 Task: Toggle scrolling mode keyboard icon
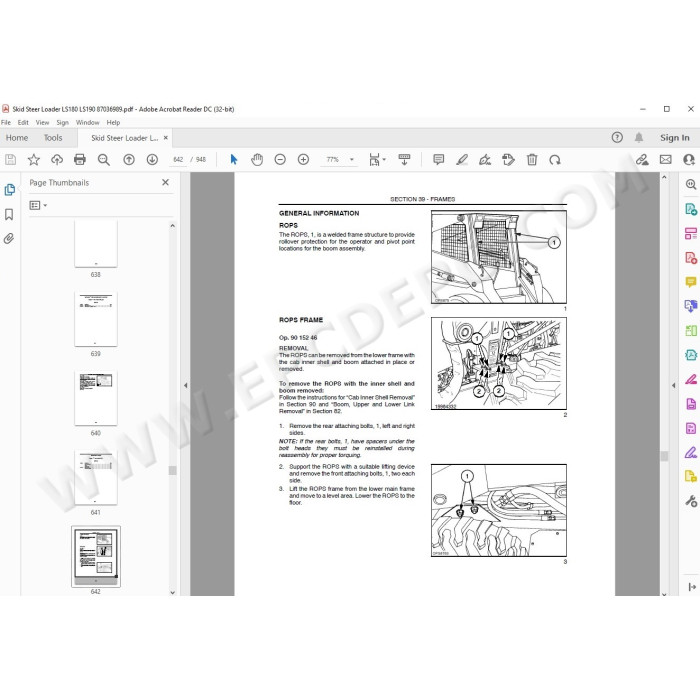click(x=404, y=159)
